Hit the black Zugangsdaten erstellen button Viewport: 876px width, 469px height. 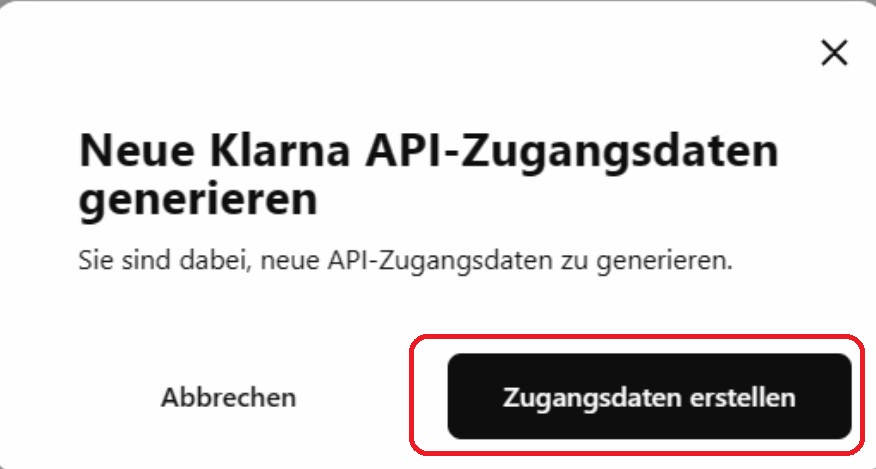point(649,396)
